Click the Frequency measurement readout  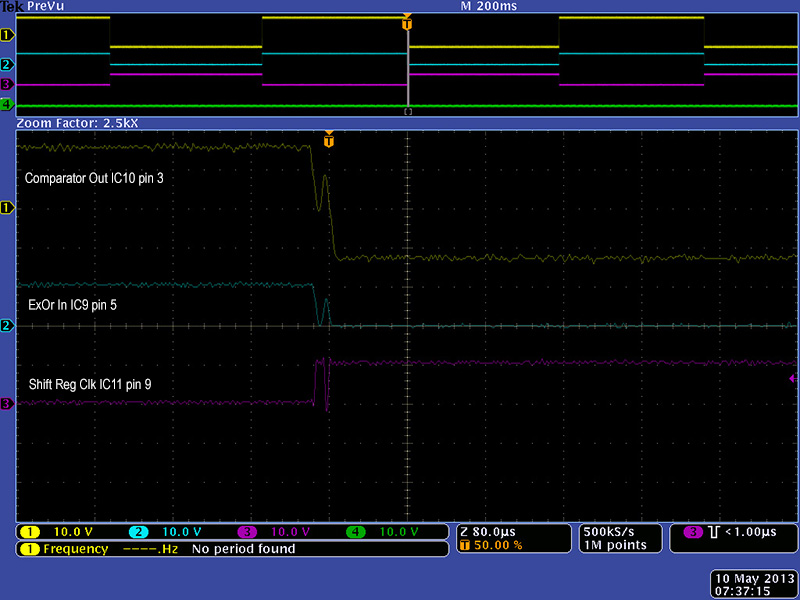[232, 549]
